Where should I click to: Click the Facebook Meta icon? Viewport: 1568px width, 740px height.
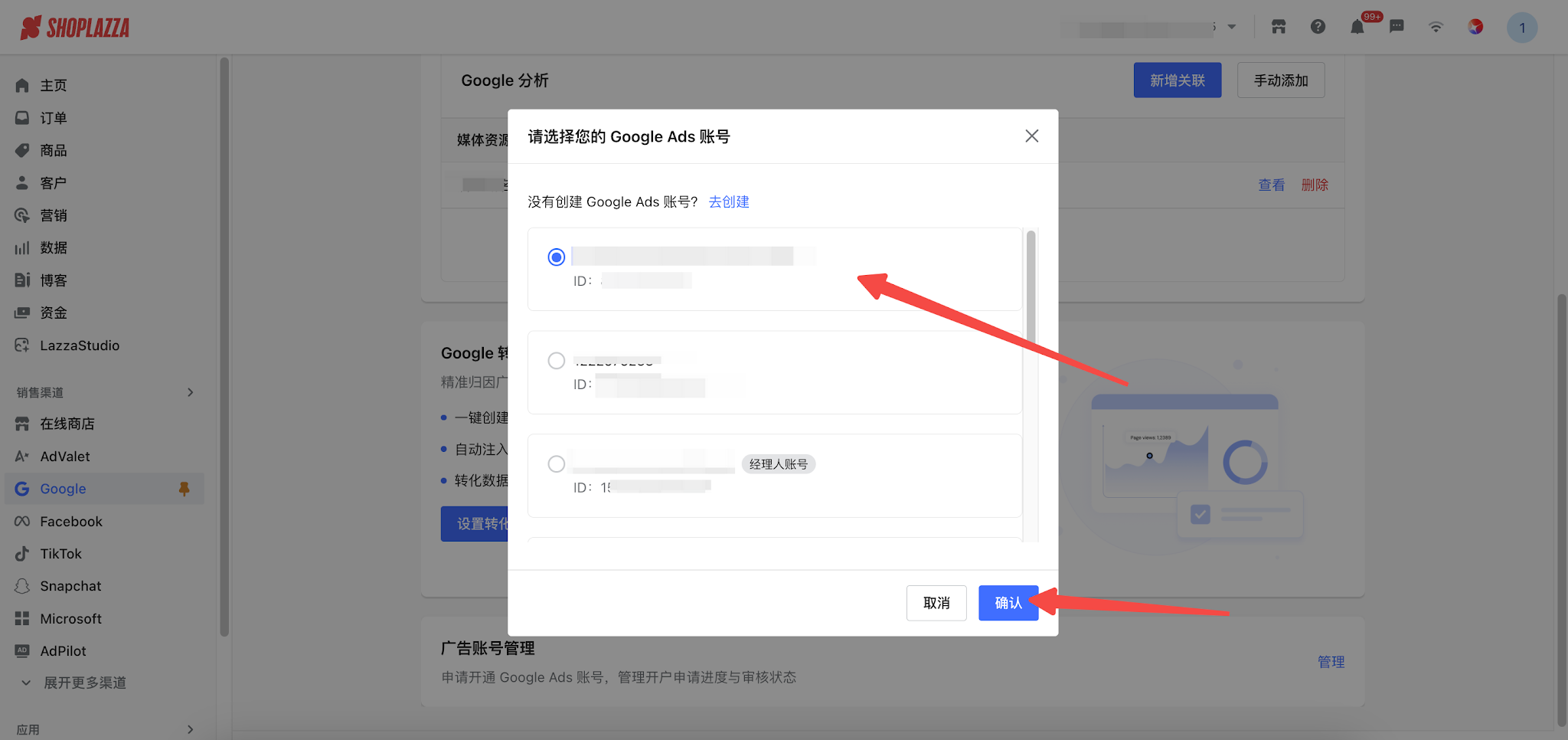click(x=22, y=522)
